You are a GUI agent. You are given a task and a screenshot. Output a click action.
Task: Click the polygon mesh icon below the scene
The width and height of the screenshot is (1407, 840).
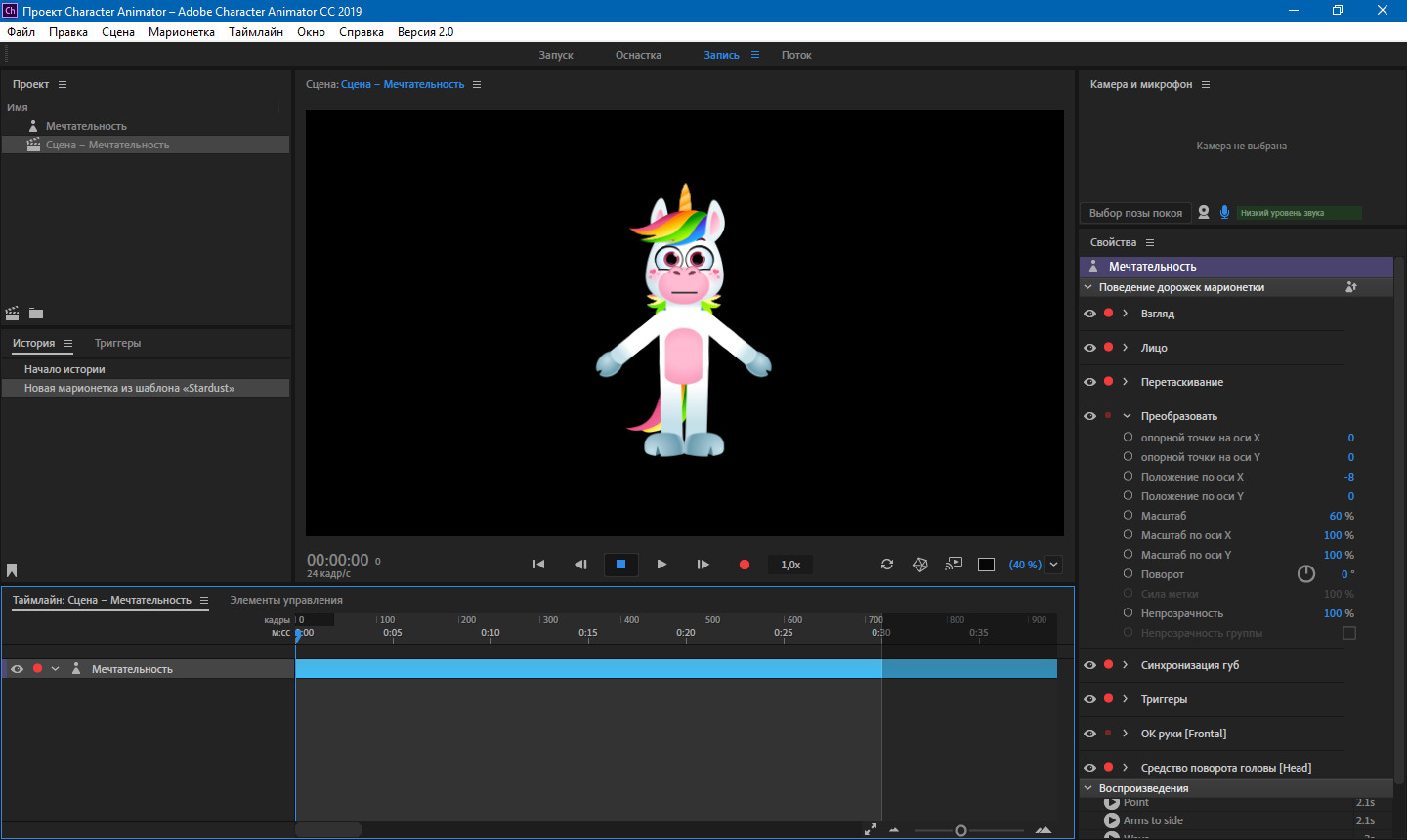[x=920, y=565]
